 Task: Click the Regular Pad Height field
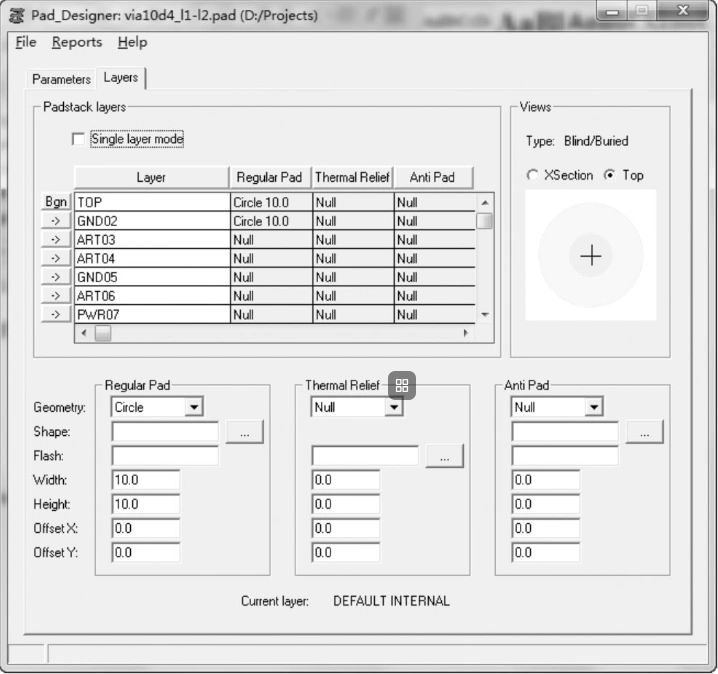point(146,504)
